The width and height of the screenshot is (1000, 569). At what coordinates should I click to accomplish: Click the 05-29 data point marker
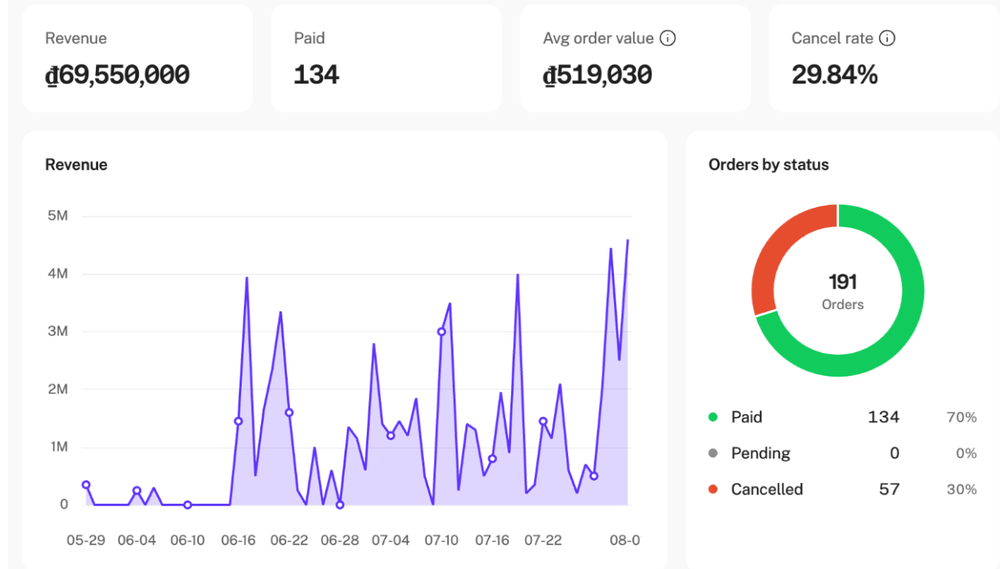point(86,485)
